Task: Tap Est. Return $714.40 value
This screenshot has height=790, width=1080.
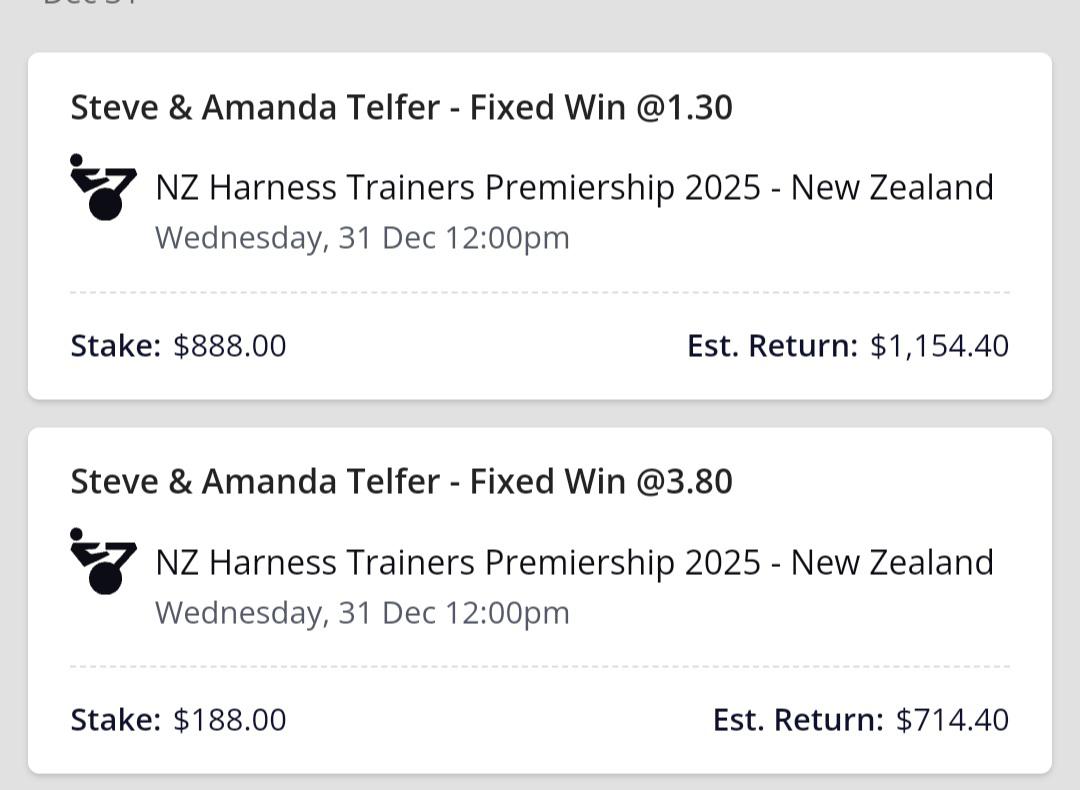Action: (953, 720)
